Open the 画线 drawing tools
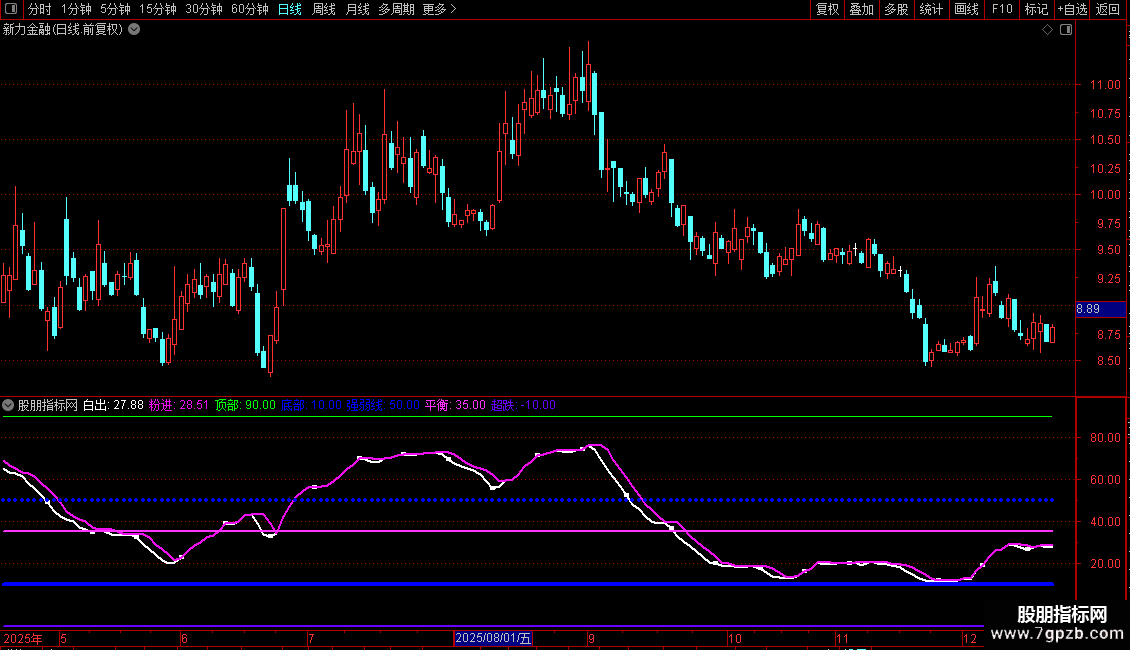The height and width of the screenshot is (650, 1130). [x=966, y=9]
